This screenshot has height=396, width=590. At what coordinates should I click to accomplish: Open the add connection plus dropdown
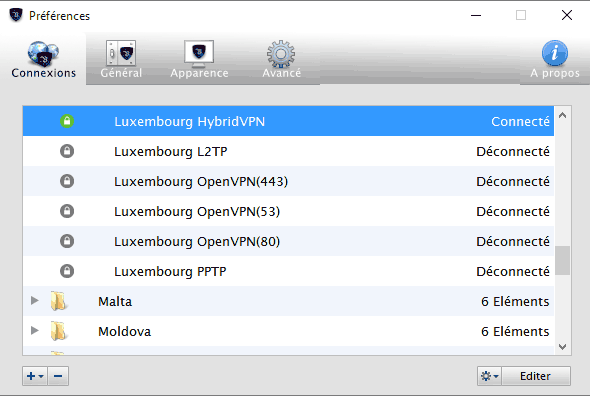tap(35, 376)
